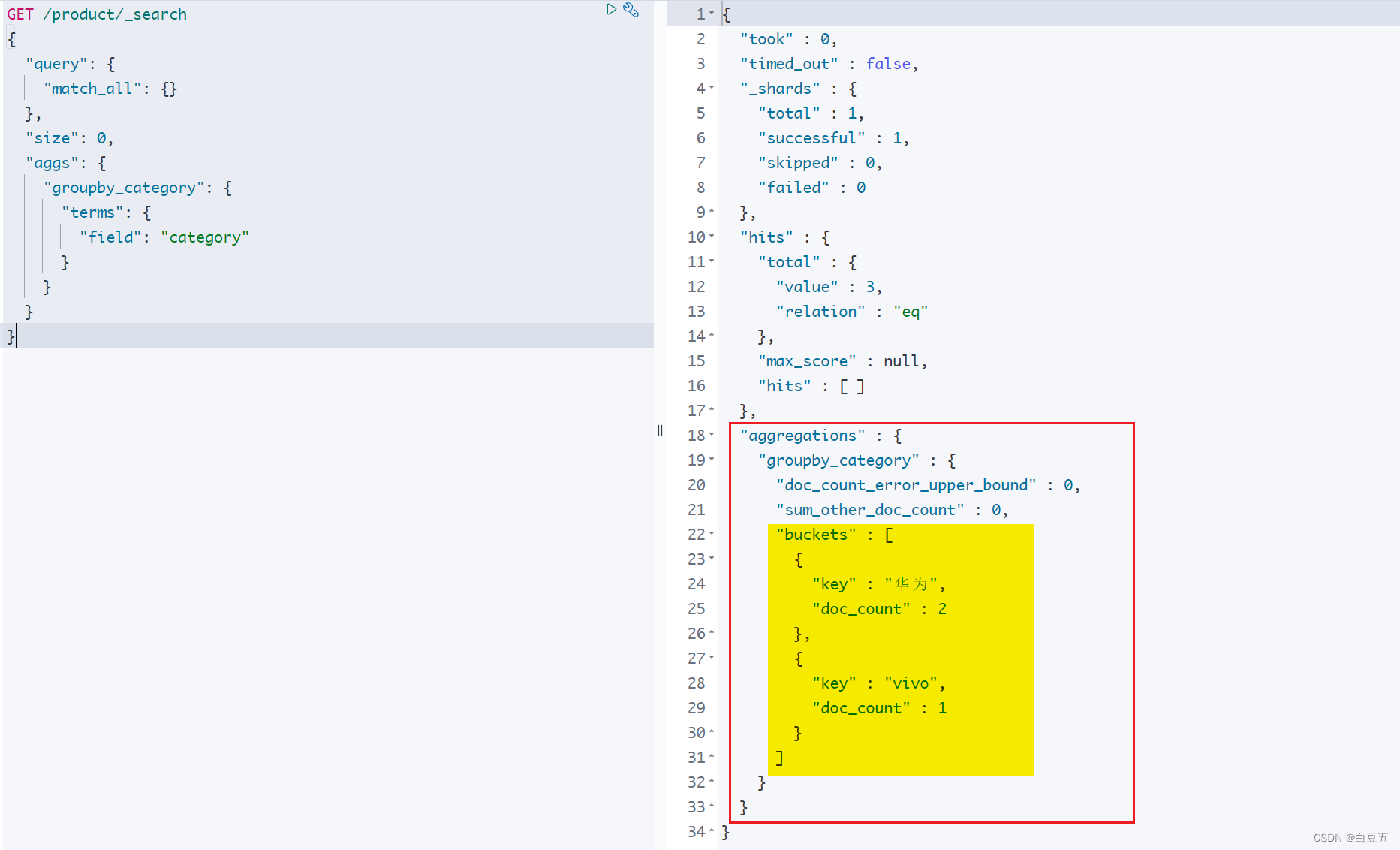Collapse the "buckets" array at line 22

point(712,534)
